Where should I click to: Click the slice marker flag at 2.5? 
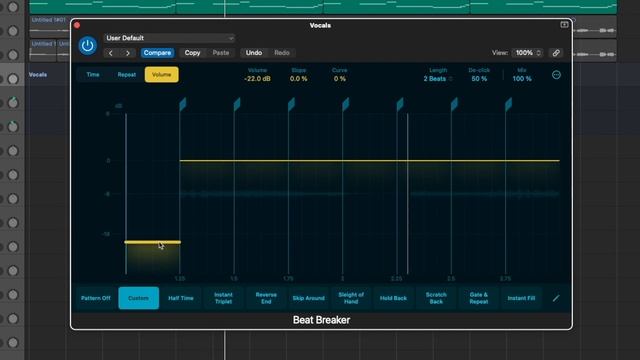coord(454,104)
